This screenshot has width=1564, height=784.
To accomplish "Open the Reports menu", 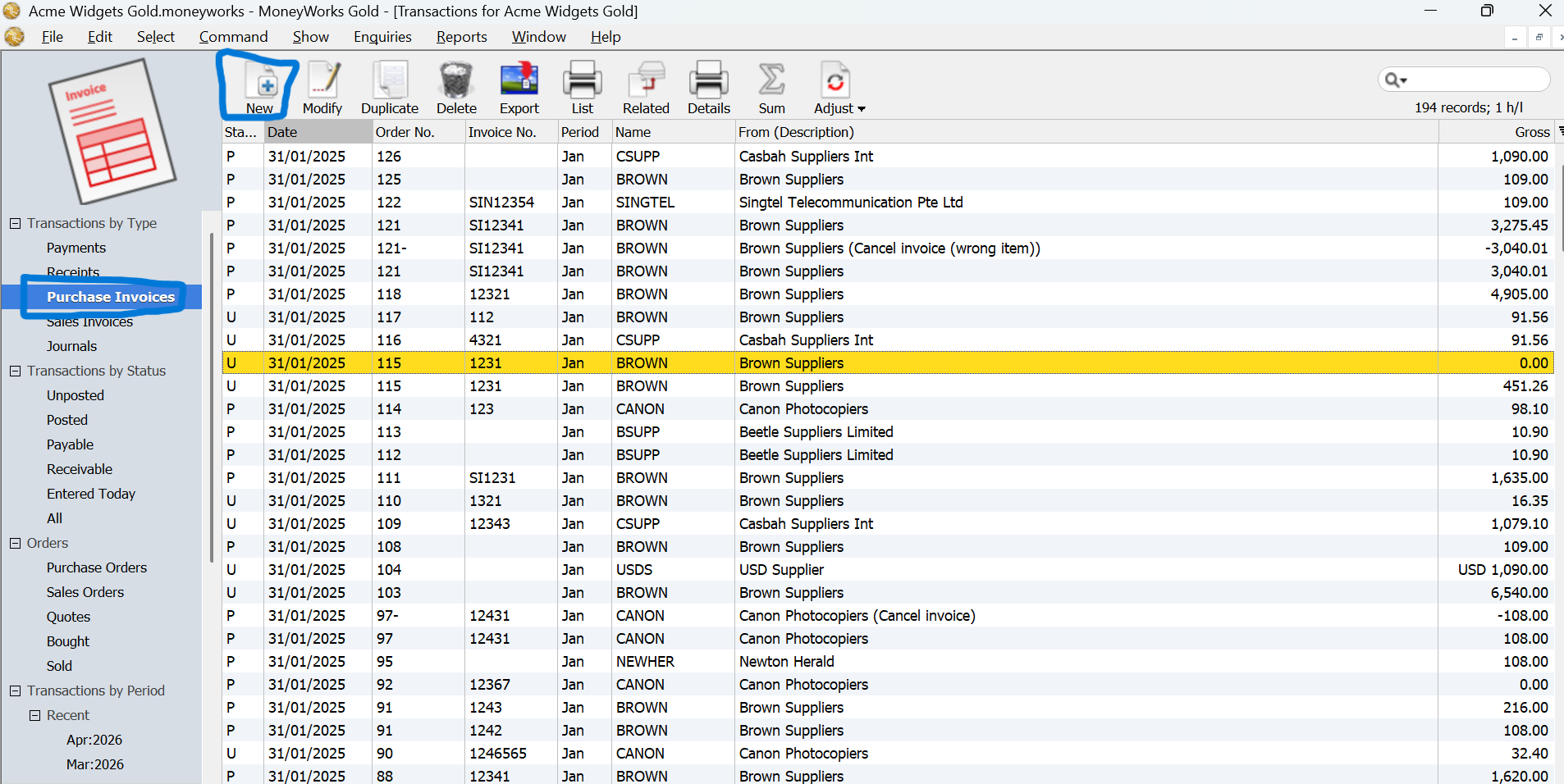I will click(x=462, y=37).
